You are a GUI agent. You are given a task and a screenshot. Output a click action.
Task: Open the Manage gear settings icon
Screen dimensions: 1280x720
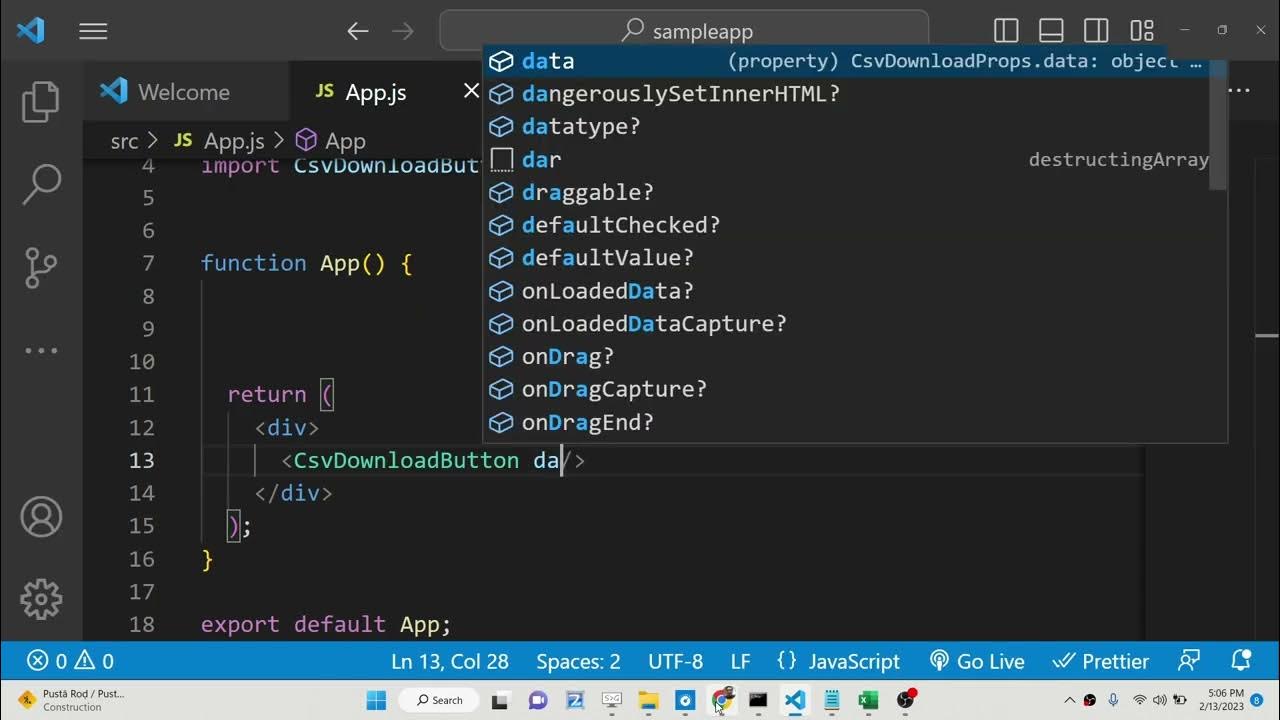(41, 599)
